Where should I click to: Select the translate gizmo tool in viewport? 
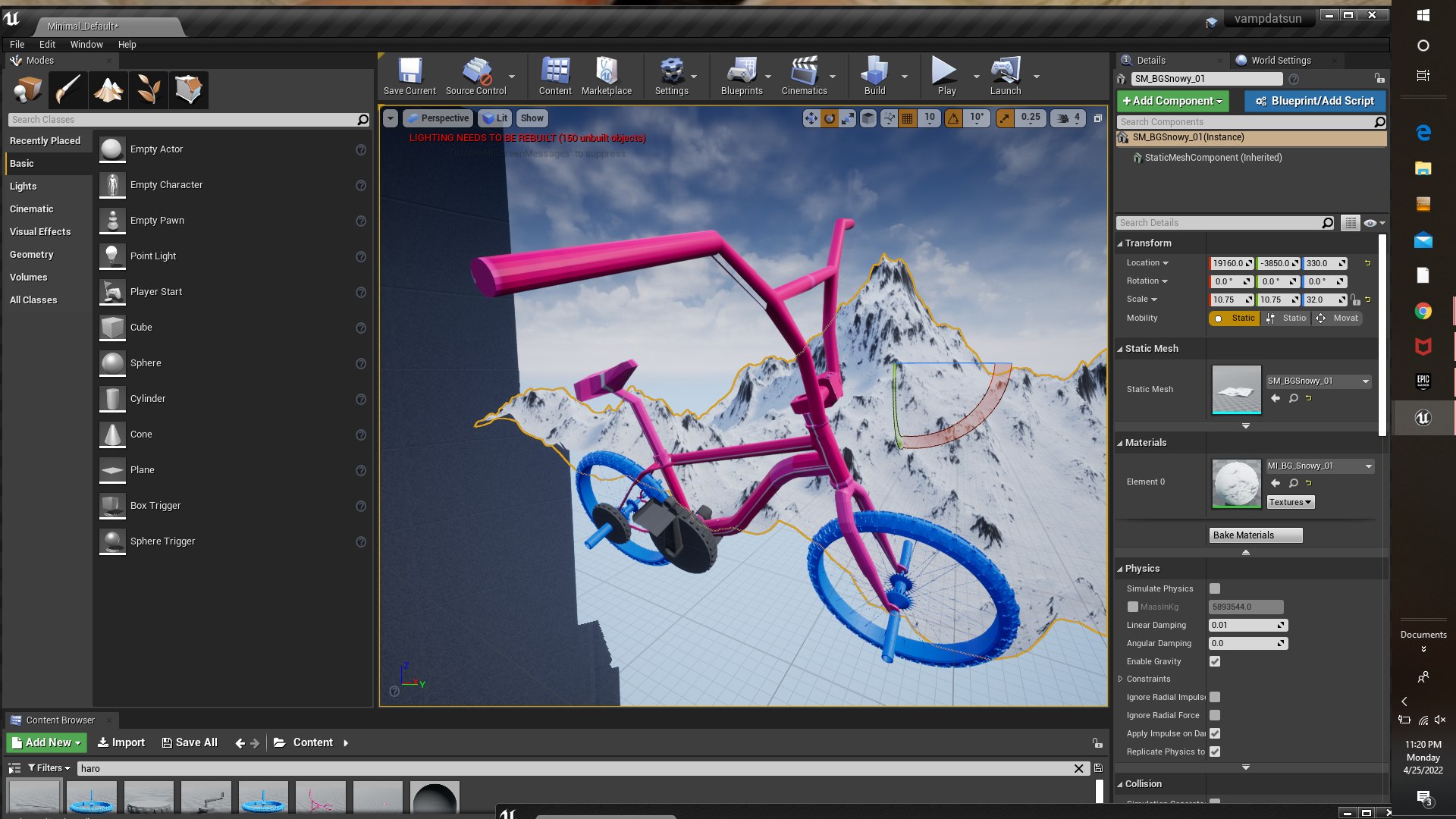tap(811, 118)
